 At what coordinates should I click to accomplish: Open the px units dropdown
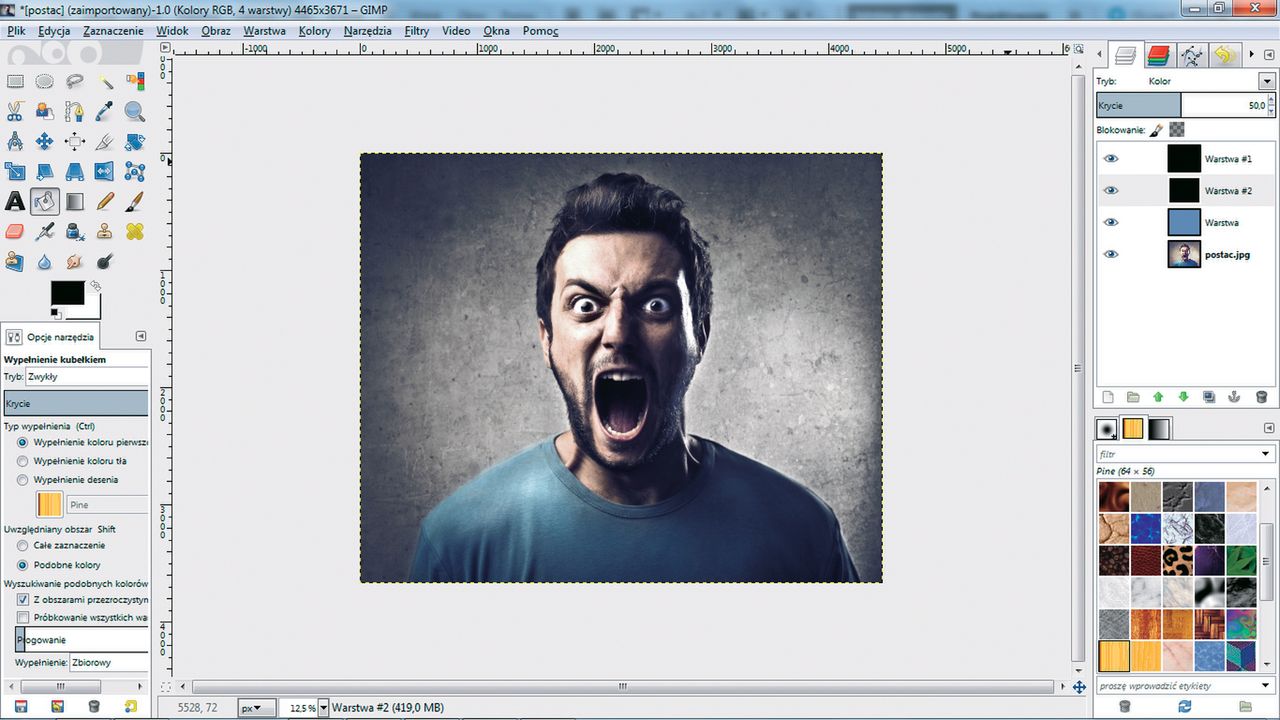point(257,708)
